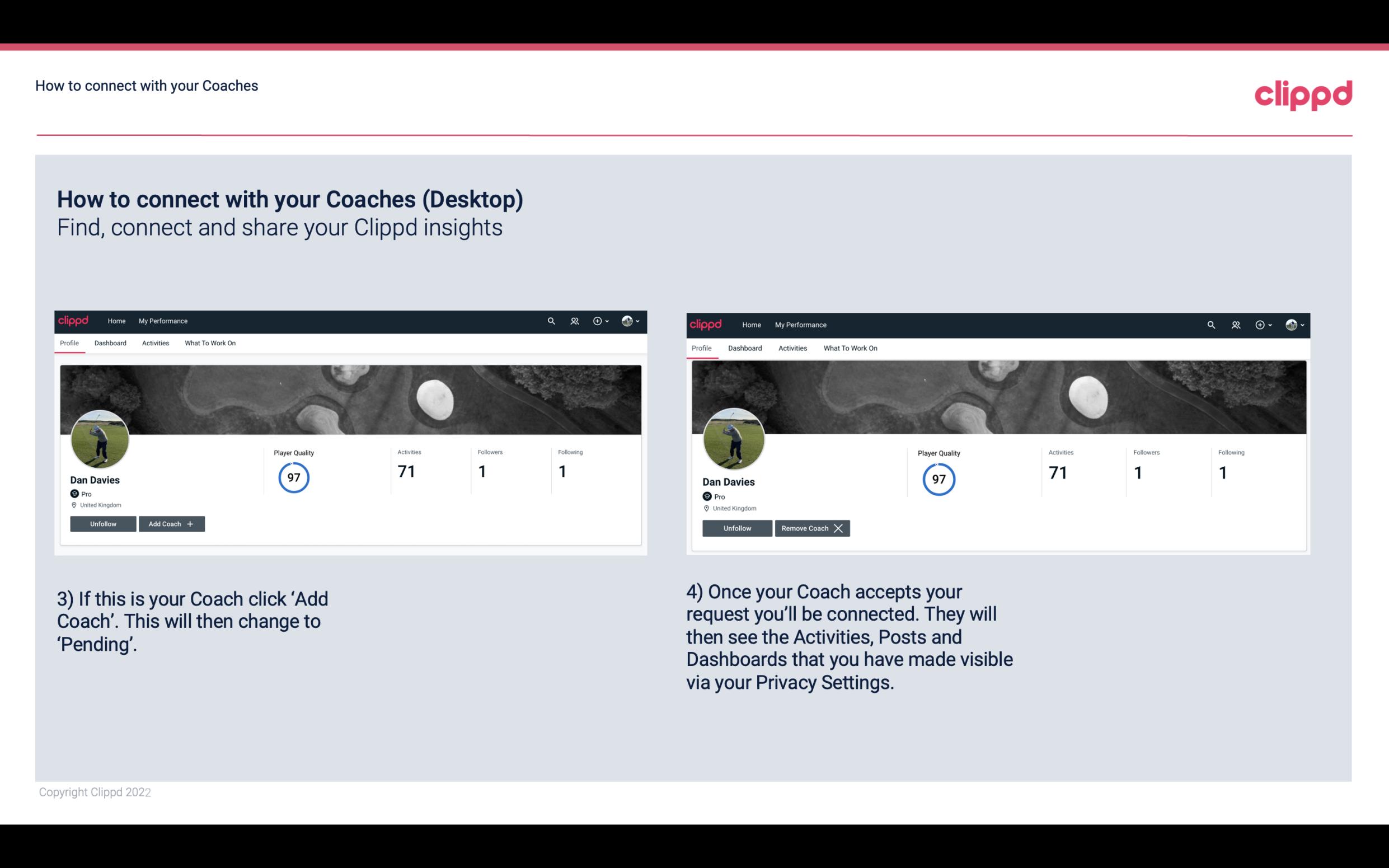Click the Clippd logo icon top left
1389x868 pixels.
pos(75,320)
